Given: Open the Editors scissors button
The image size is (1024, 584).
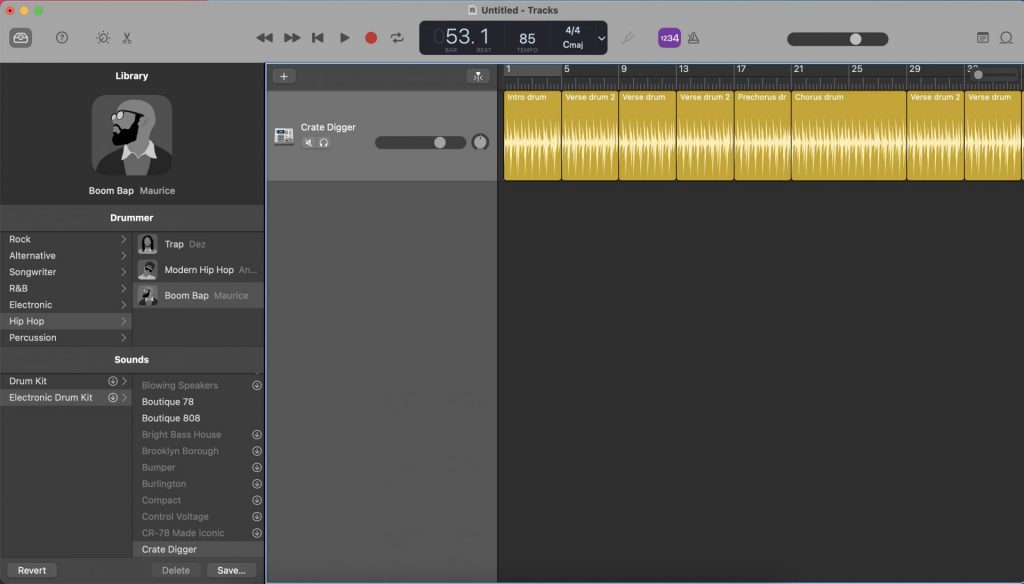Looking at the screenshot, I should [127, 38].
